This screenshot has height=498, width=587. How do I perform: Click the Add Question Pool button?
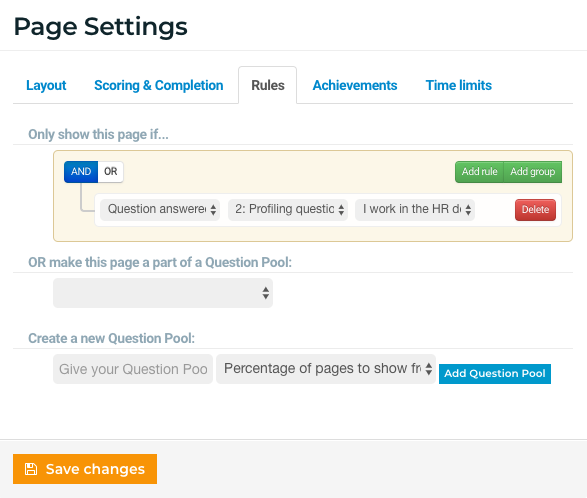coord(495,374)
